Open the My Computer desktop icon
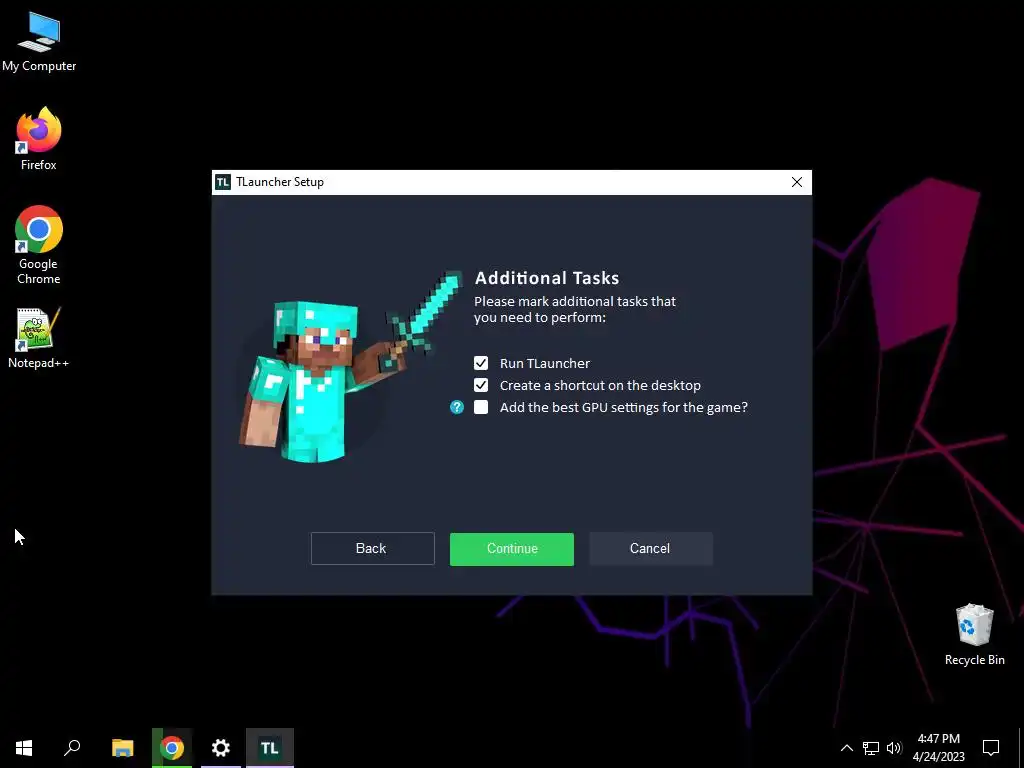This screenshot has height=768, width=1024. [x=39, y=42]
